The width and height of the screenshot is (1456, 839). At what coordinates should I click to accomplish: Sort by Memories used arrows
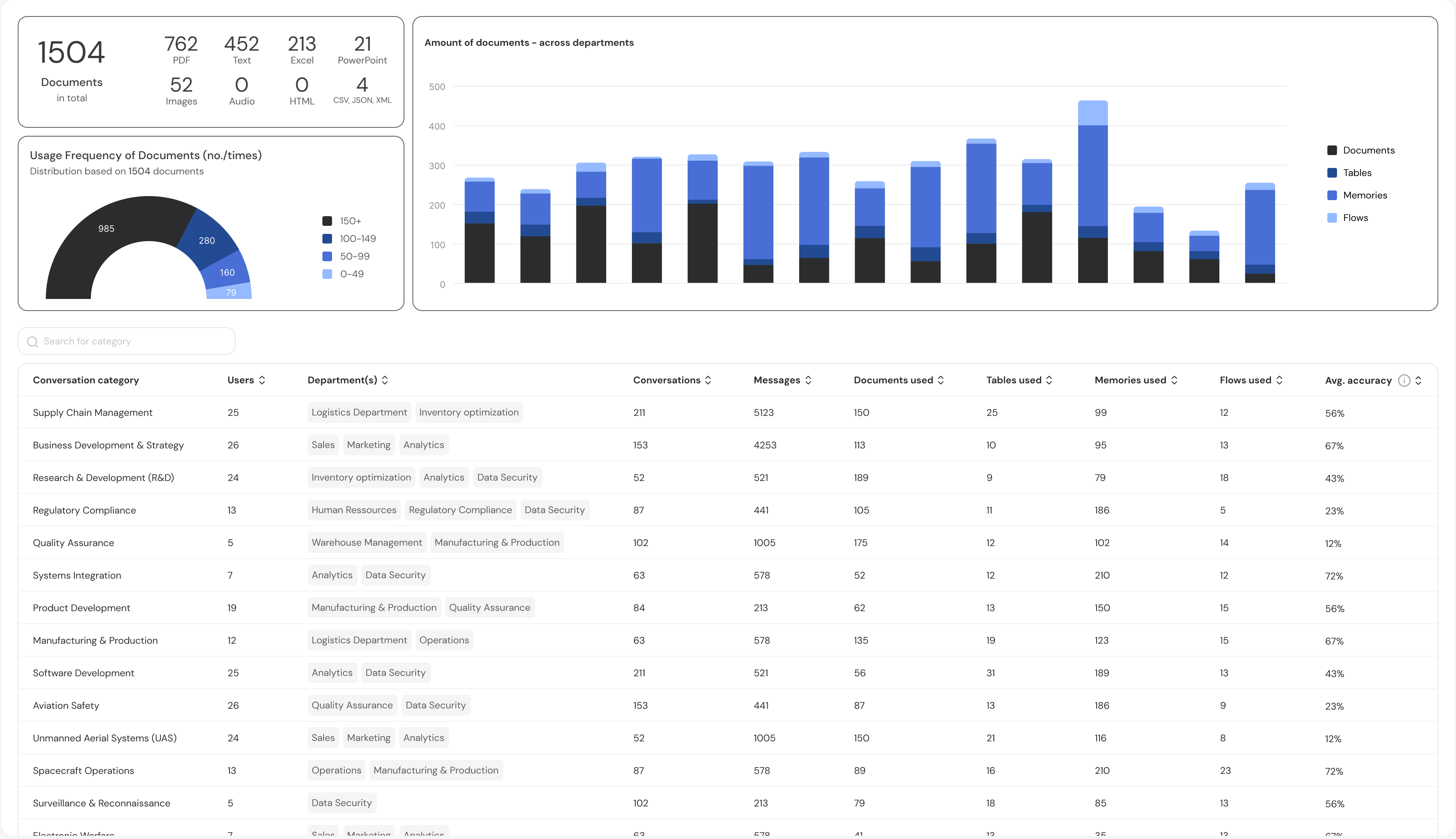click(1174, 380)
